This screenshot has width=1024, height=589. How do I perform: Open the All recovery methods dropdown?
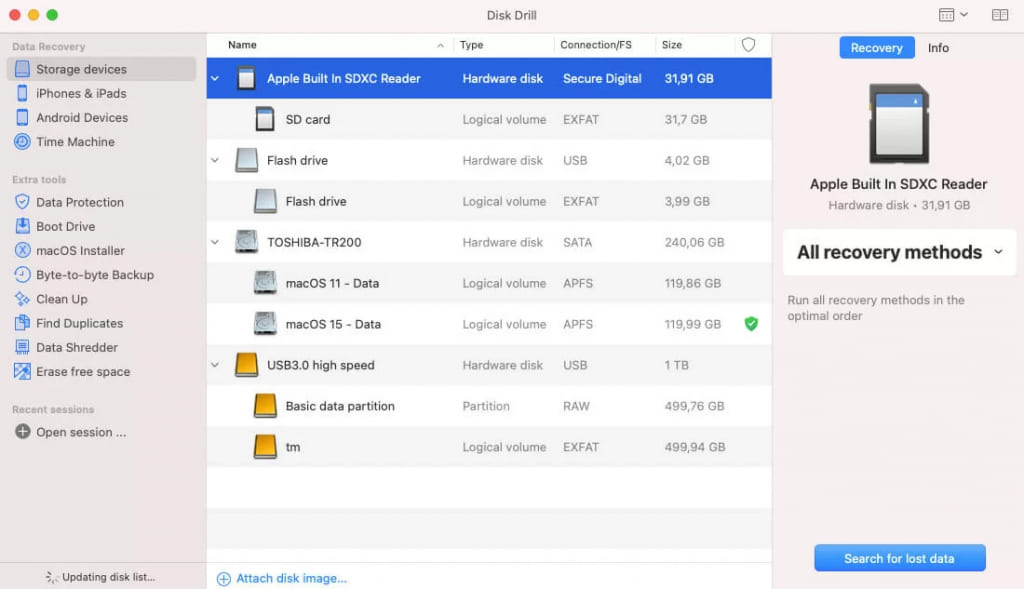pos(899,252)
